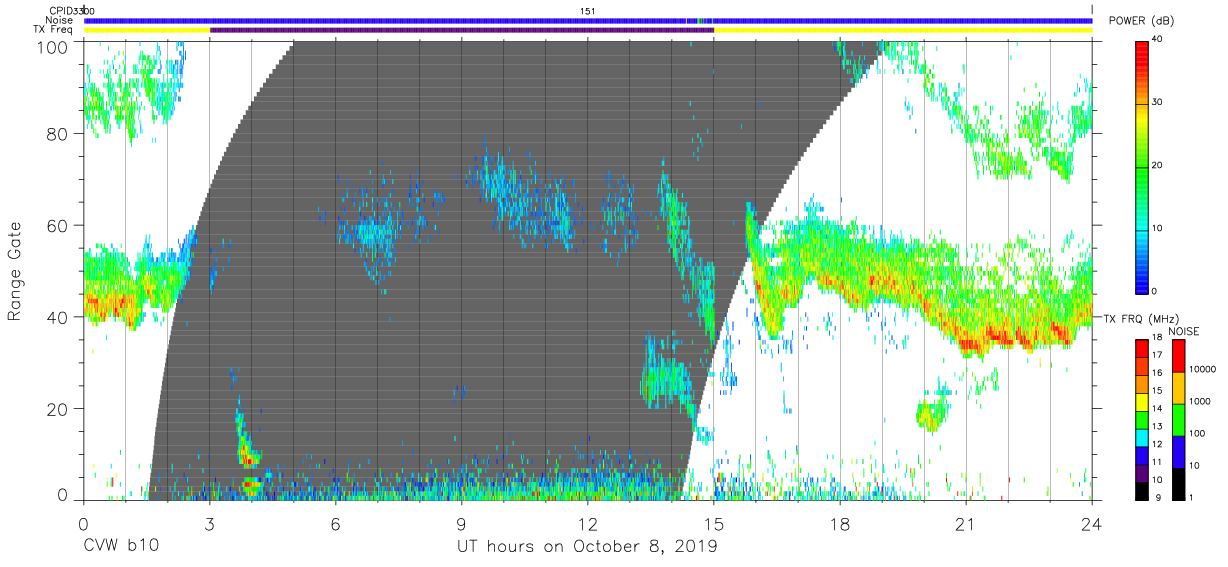Image resolution: width=1228 pixels, height=567 pixels.
Task: Click the 100 label on noise scale
Action: [x=1198, y=433]
